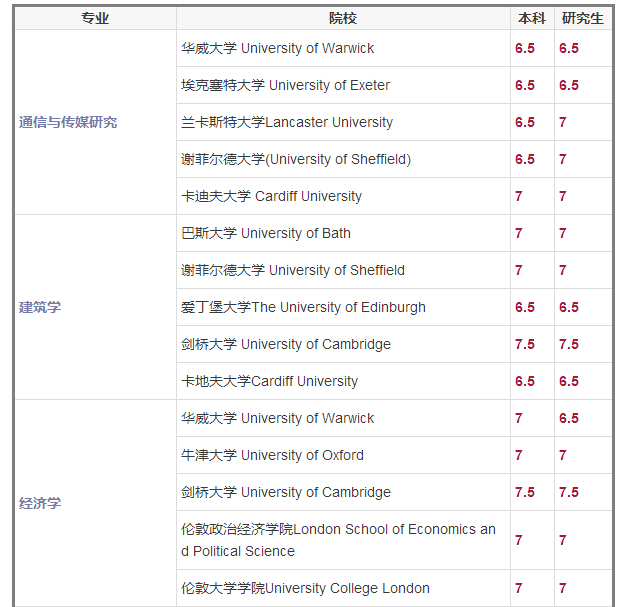
Task: Open the 经济学 major link
Action: click(40, 503)
